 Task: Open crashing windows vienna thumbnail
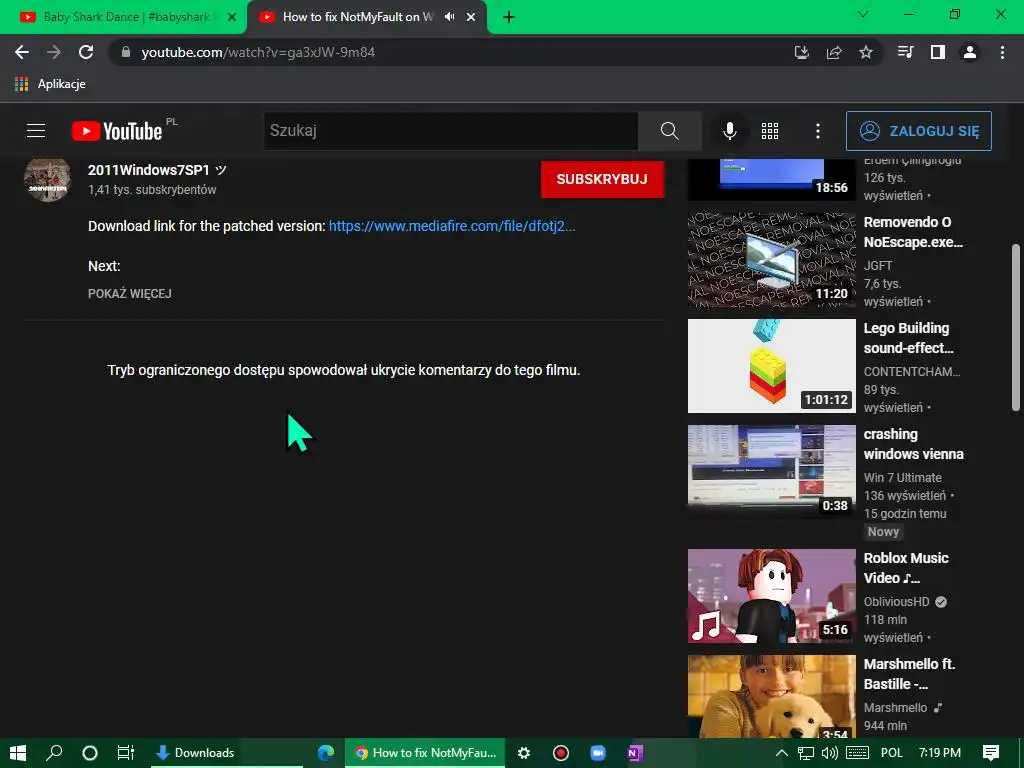[x=771, y=472]
